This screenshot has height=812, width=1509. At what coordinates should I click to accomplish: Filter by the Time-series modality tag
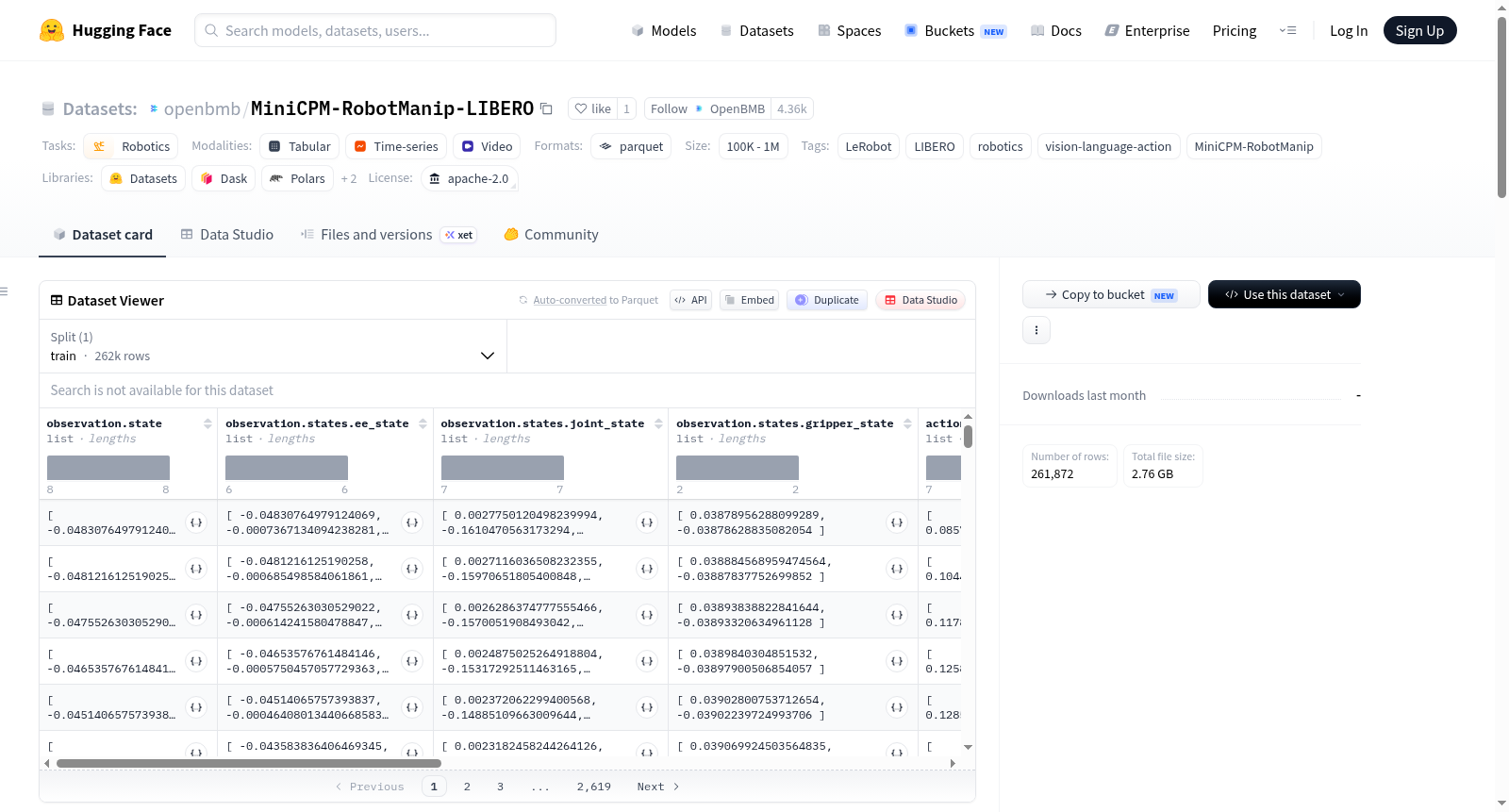pos(395,146)
